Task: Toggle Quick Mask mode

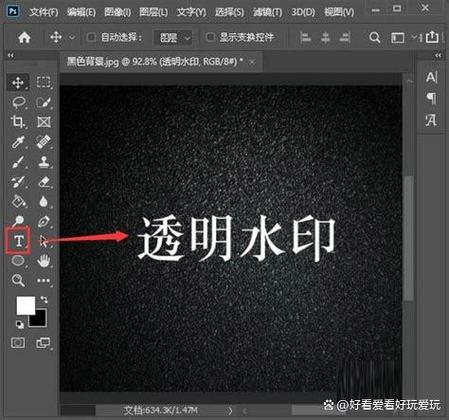Action: (x=18, y=343)
